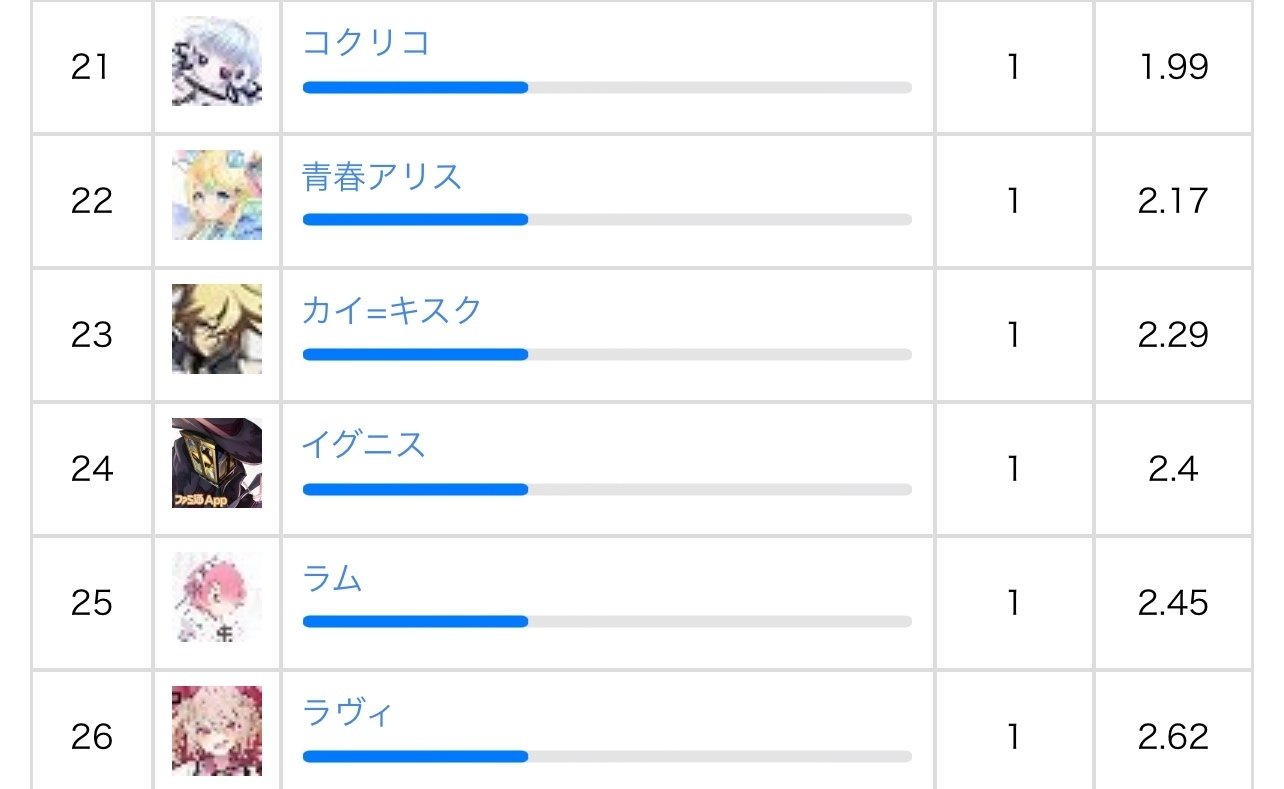Open the ラム name link
This screenshot has width=1284, height=789.
pos(332,579)
